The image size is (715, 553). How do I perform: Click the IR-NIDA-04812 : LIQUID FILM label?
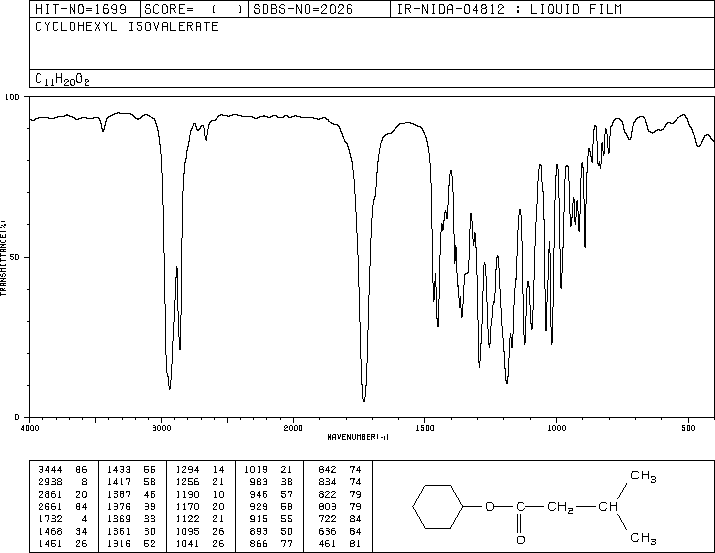tap(509, 9)
